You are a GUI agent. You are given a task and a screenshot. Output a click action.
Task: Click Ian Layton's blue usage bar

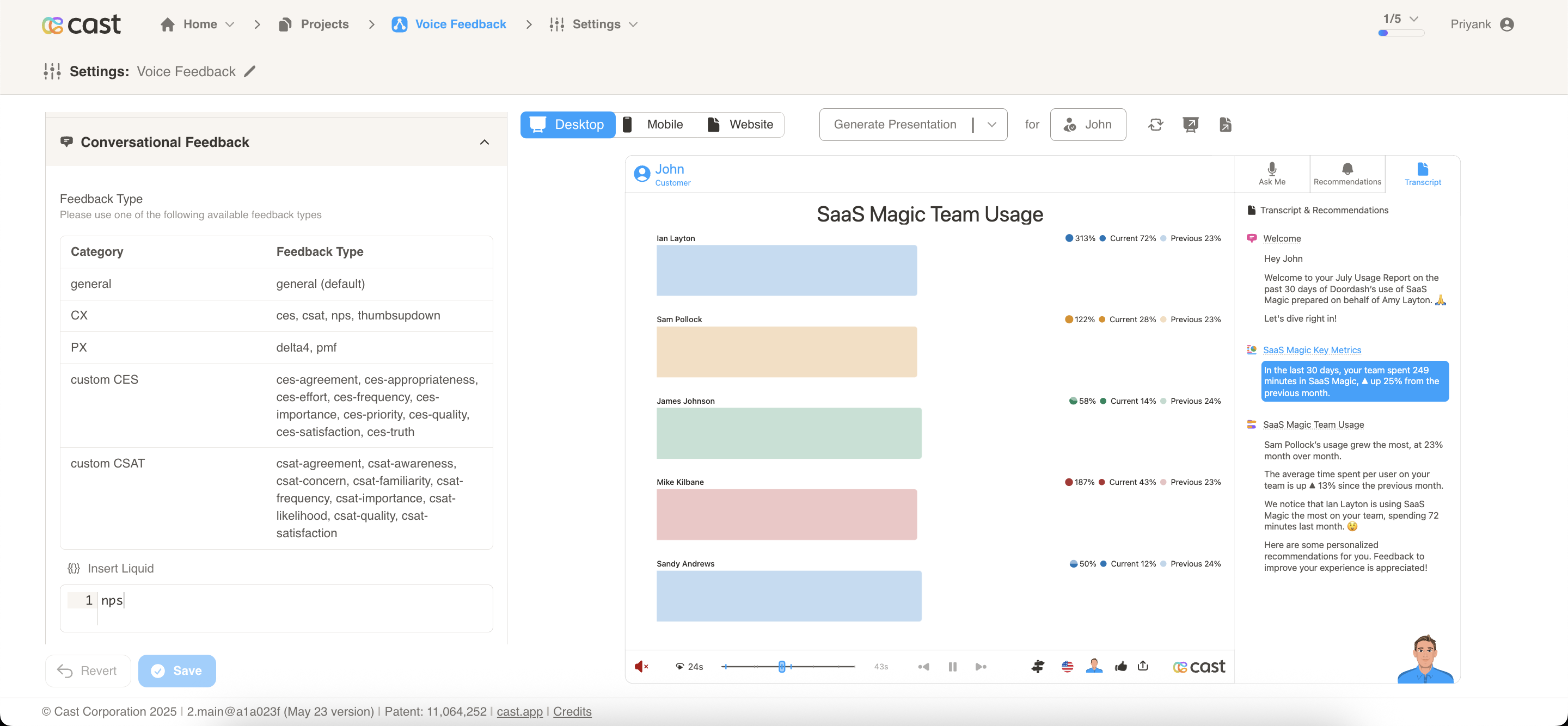[786, 270]
